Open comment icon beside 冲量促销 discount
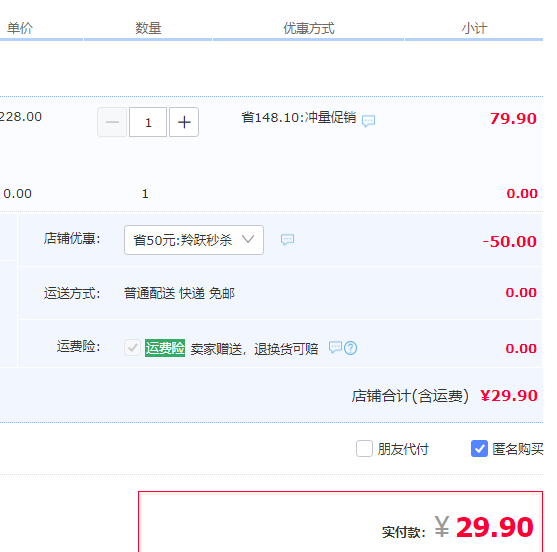 pos(368,121)
